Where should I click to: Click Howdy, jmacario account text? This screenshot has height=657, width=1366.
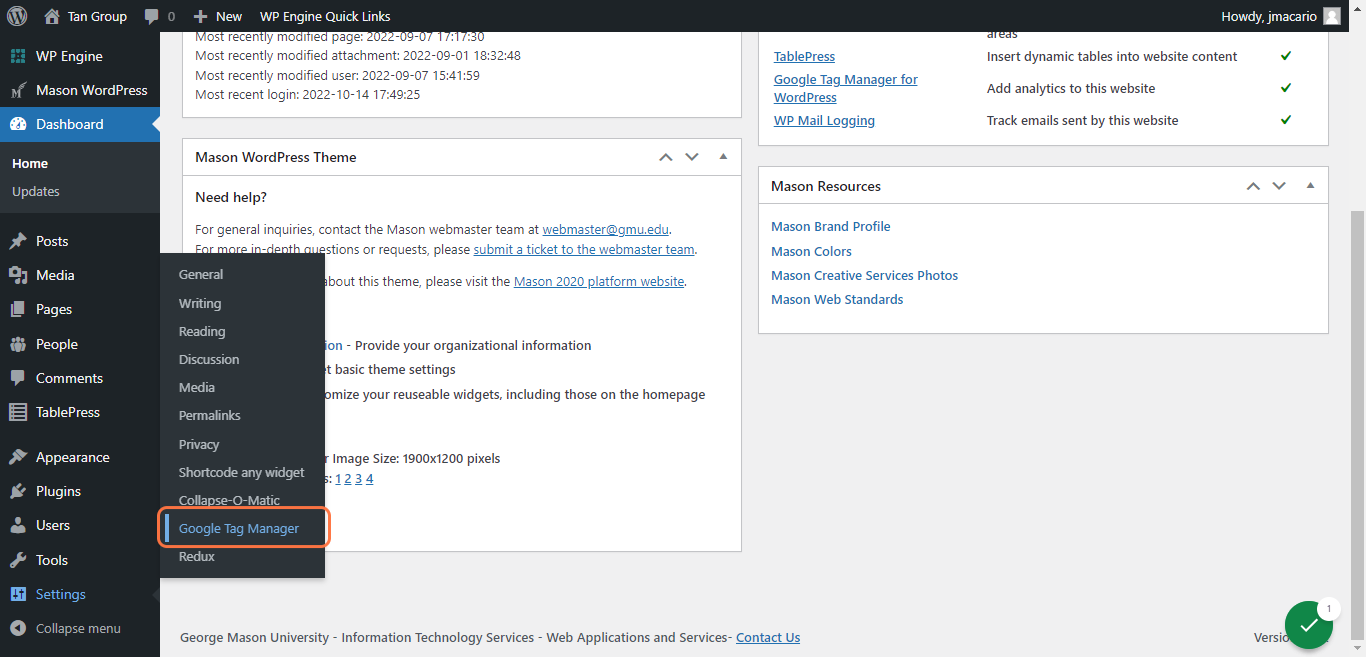point(1268,16)
